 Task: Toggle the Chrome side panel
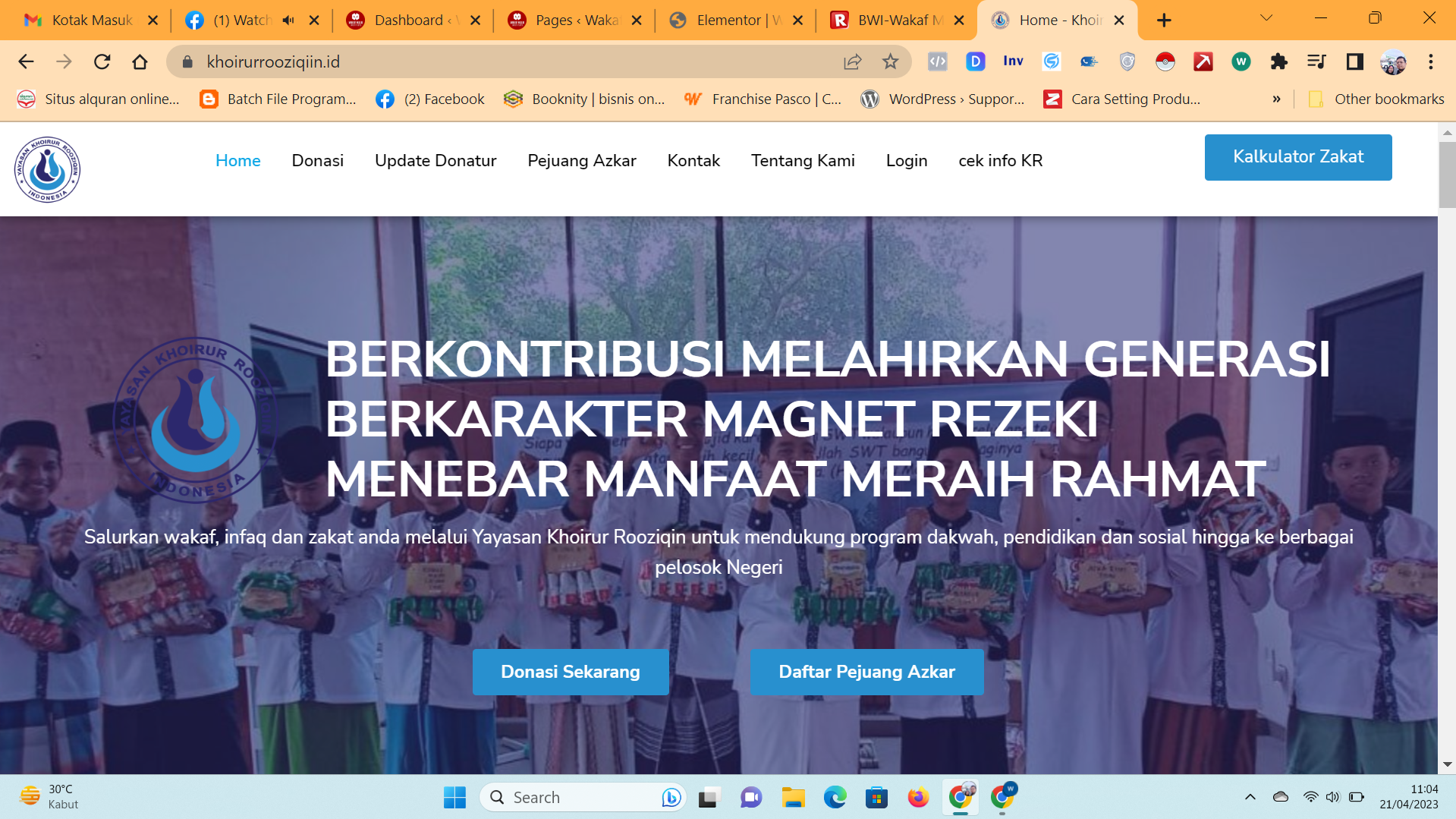(1354, 61)
